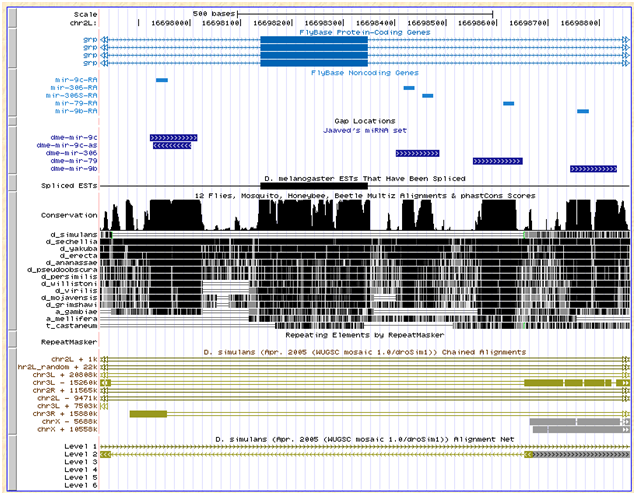The width and height of the screenshot is (636, 495).
Task: Click the dme-mir-306 miRNA bar
Action: click(x=417, y=153)
